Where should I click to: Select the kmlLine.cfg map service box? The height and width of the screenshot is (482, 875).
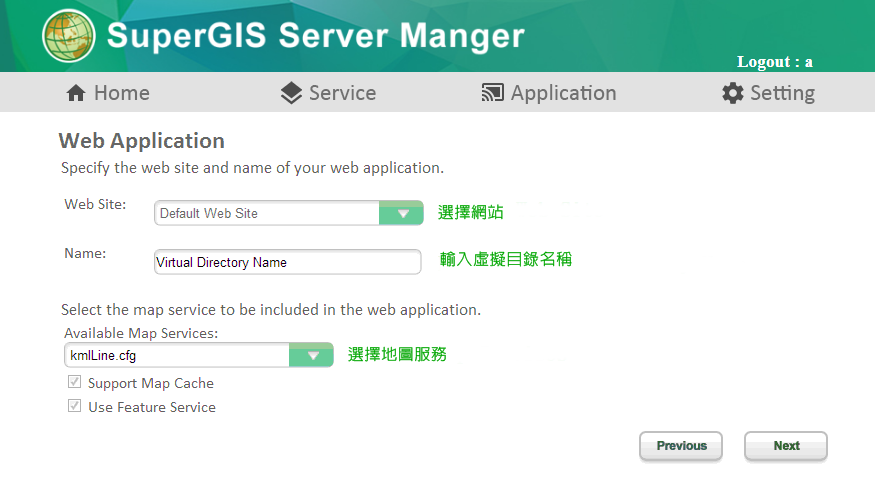(199, 355)
